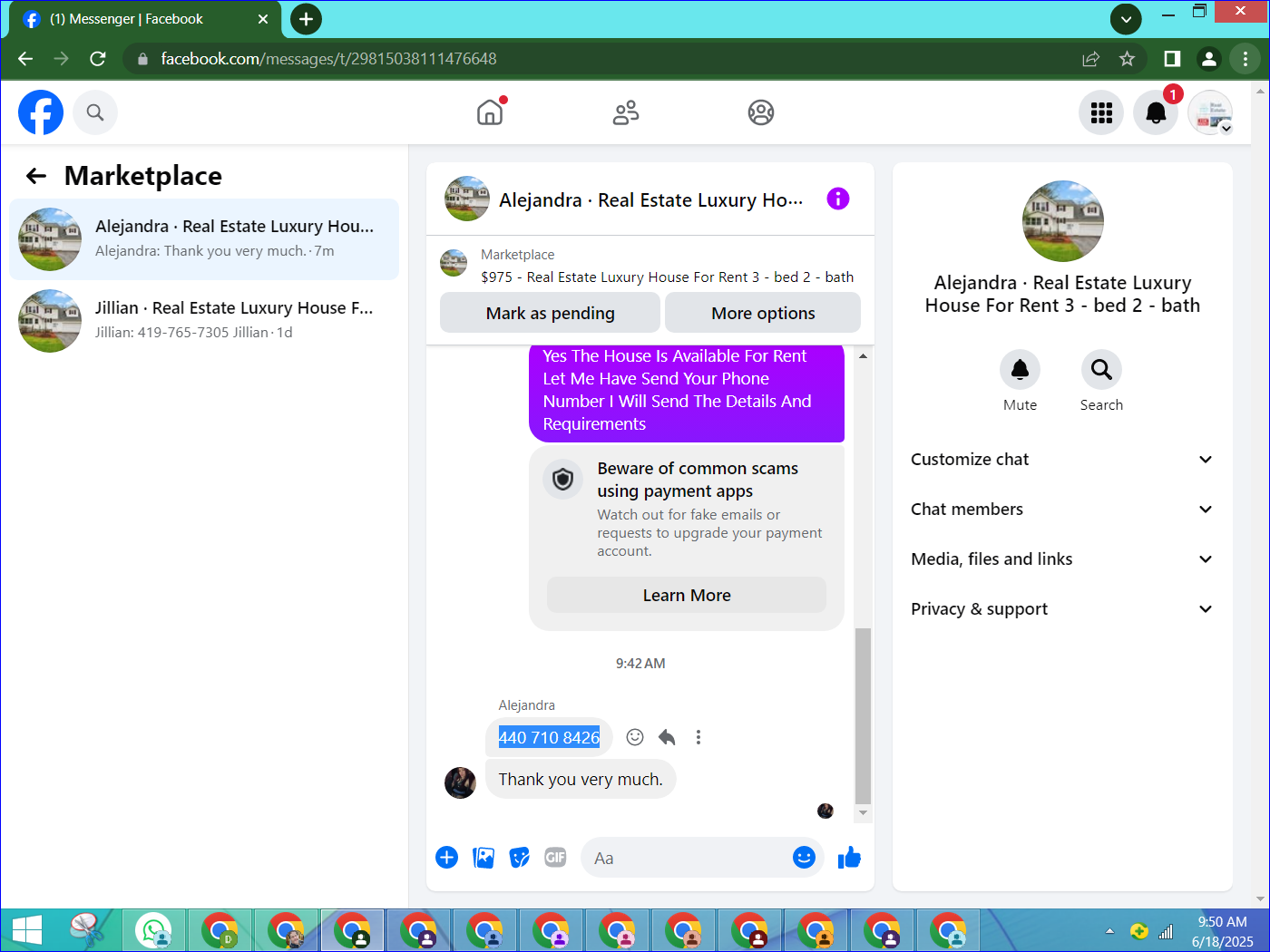The image size is (1270, 952).
Task: Click the taskbar clock showing 9:50 AM
Action: 1222,931
